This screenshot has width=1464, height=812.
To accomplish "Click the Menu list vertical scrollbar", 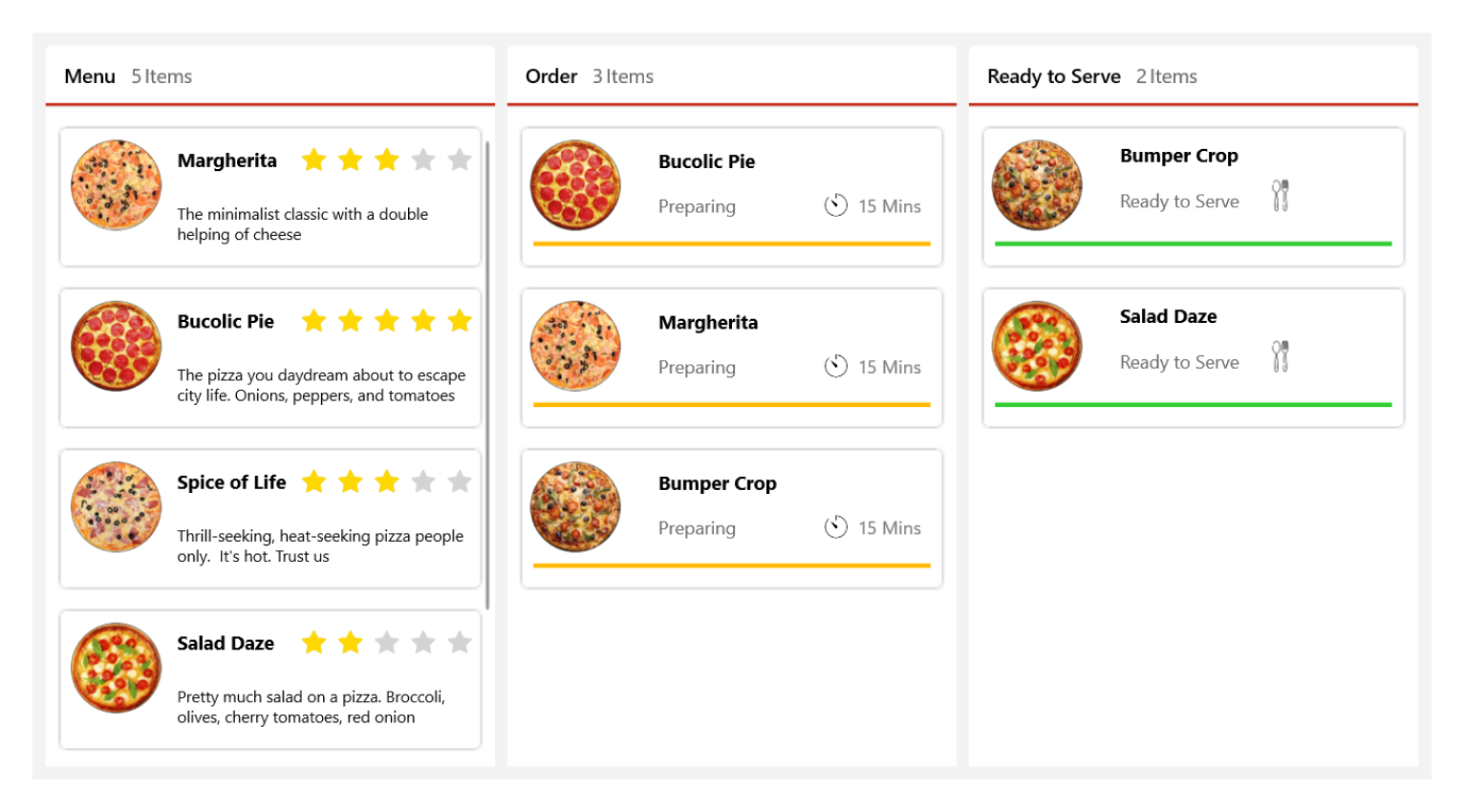I will (x=487, y=374).
